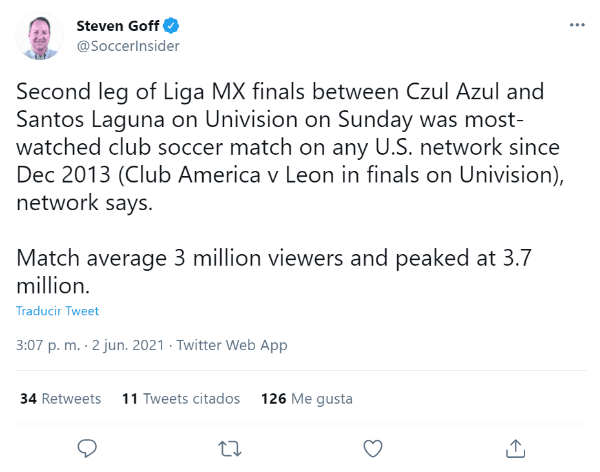Click the Traducir Tweet link
This screenshot has height=472, width=600.
pos(57,311)
